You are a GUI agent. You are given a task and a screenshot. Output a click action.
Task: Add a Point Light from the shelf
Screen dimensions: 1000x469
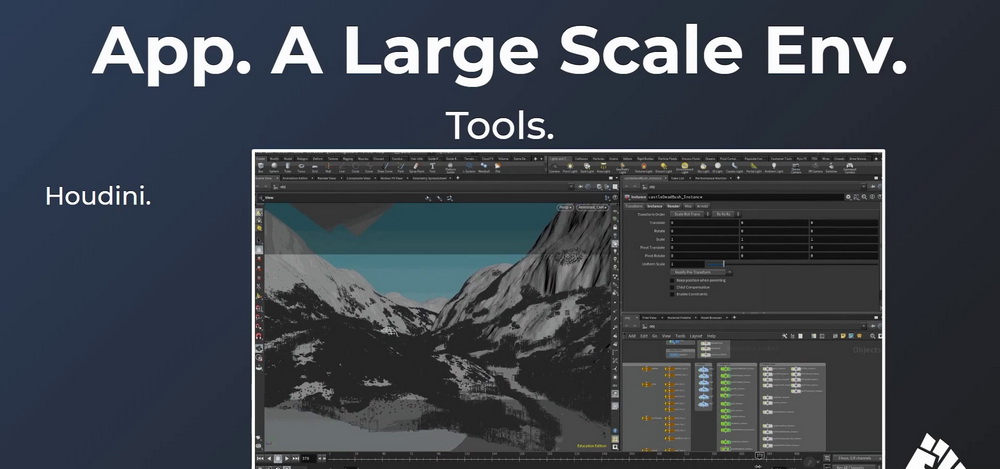[x=570, y=168]
